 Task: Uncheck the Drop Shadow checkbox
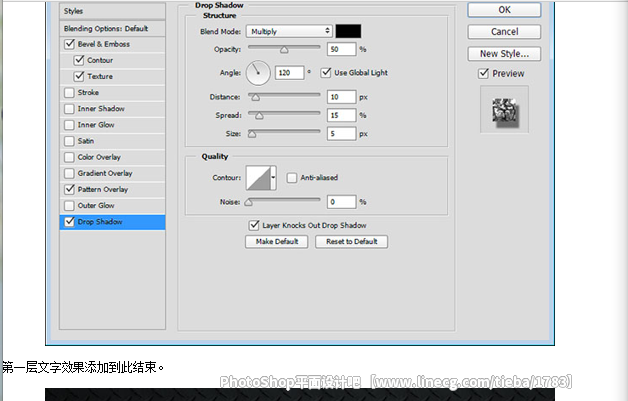tap(69, 222)
